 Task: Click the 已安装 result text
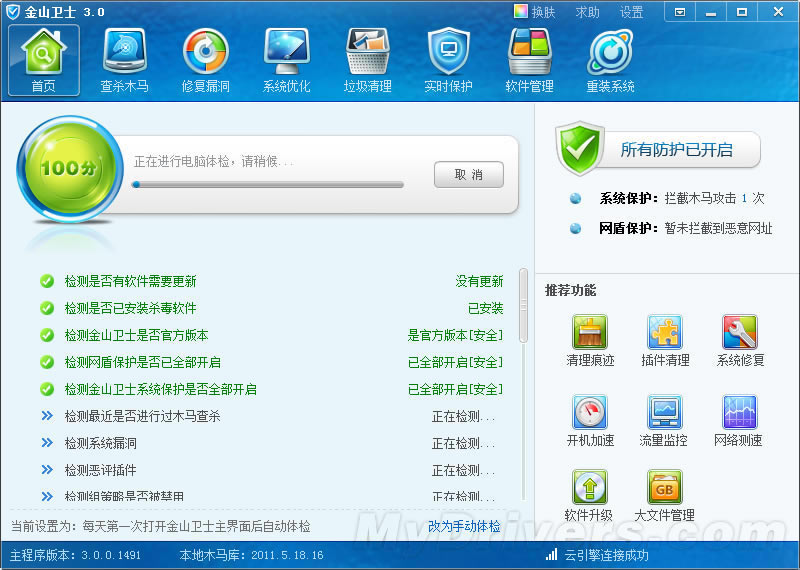(x=485, y=308)
